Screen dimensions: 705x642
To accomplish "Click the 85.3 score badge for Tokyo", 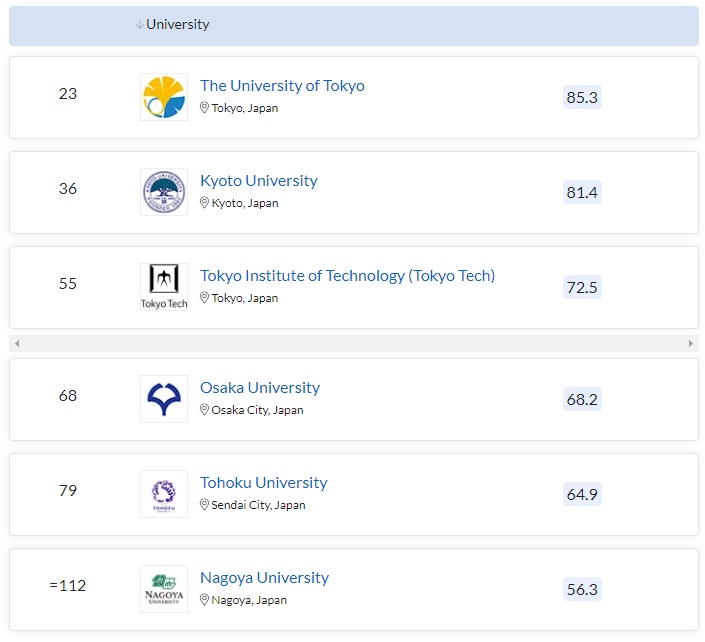I will click(x=582, y=97).
